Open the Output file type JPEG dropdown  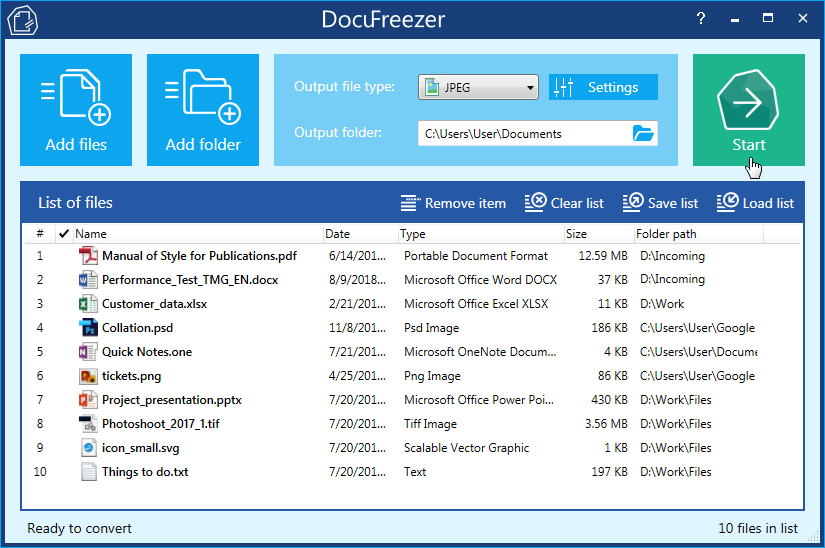click(478, 87)
